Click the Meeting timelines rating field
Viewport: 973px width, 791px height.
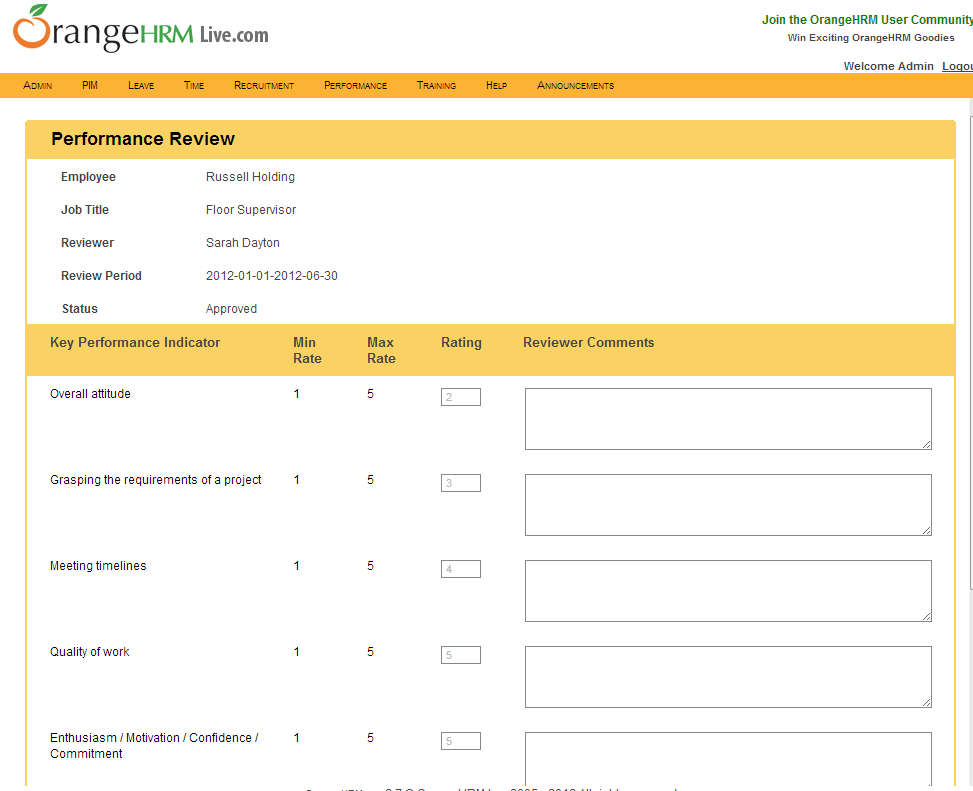460,569
